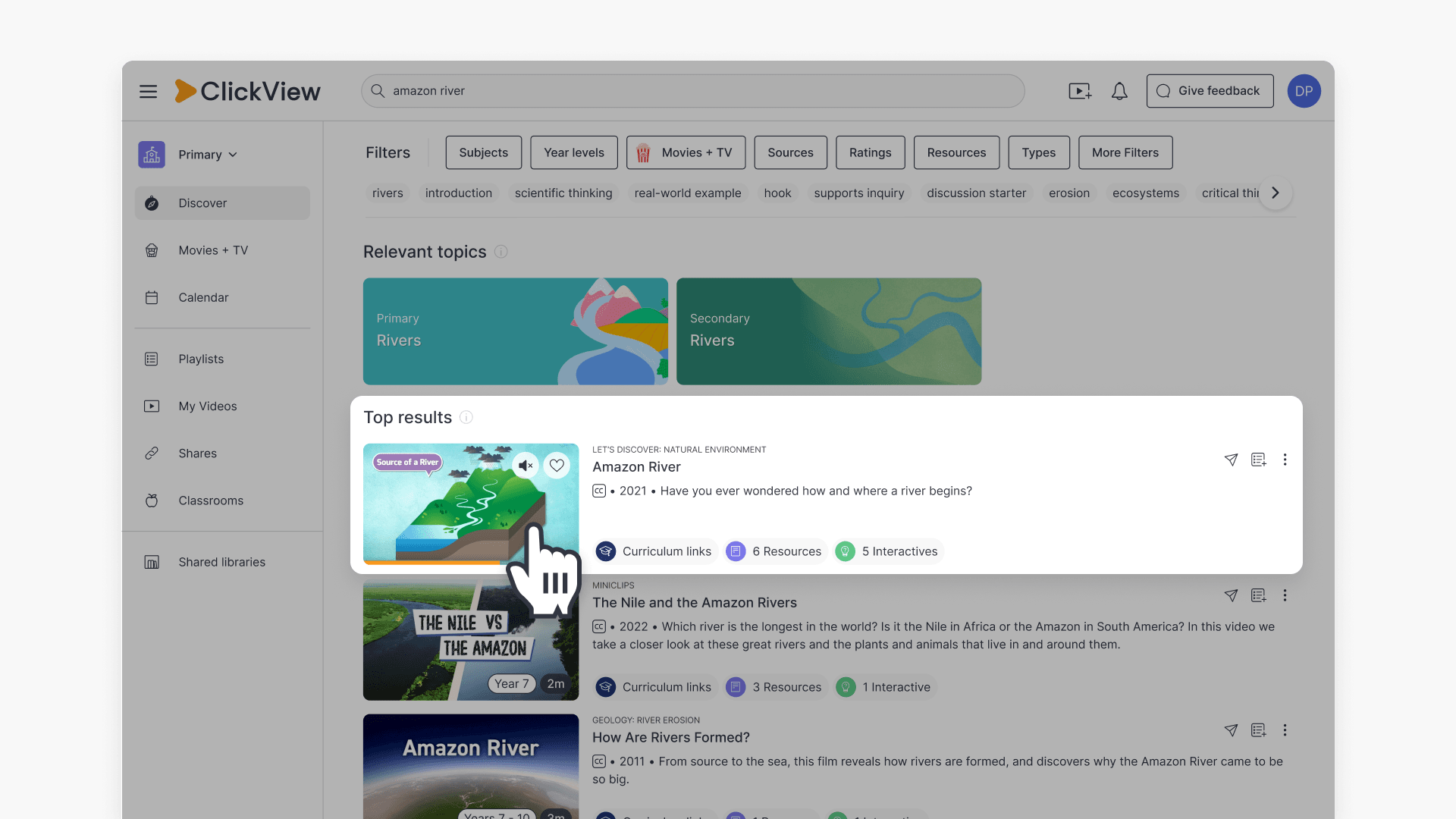Select the rivers tag chip
1456x819 pixels.
click(388, 193)
